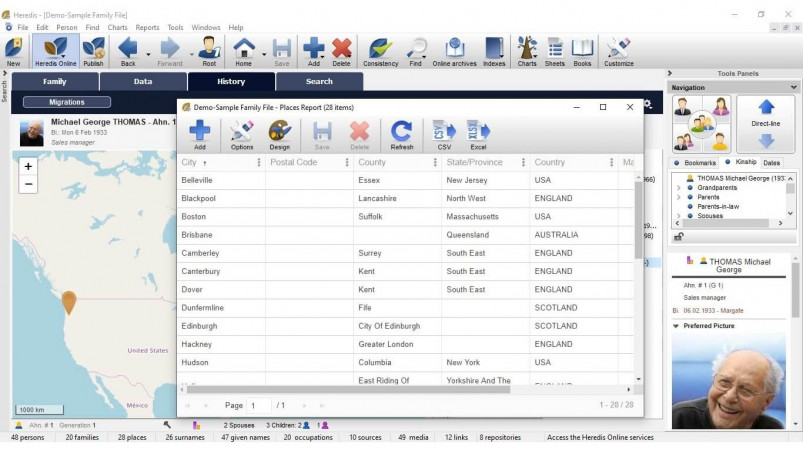
Task: Click Access the Heredis Online services
Action: (x=600, y=438)
